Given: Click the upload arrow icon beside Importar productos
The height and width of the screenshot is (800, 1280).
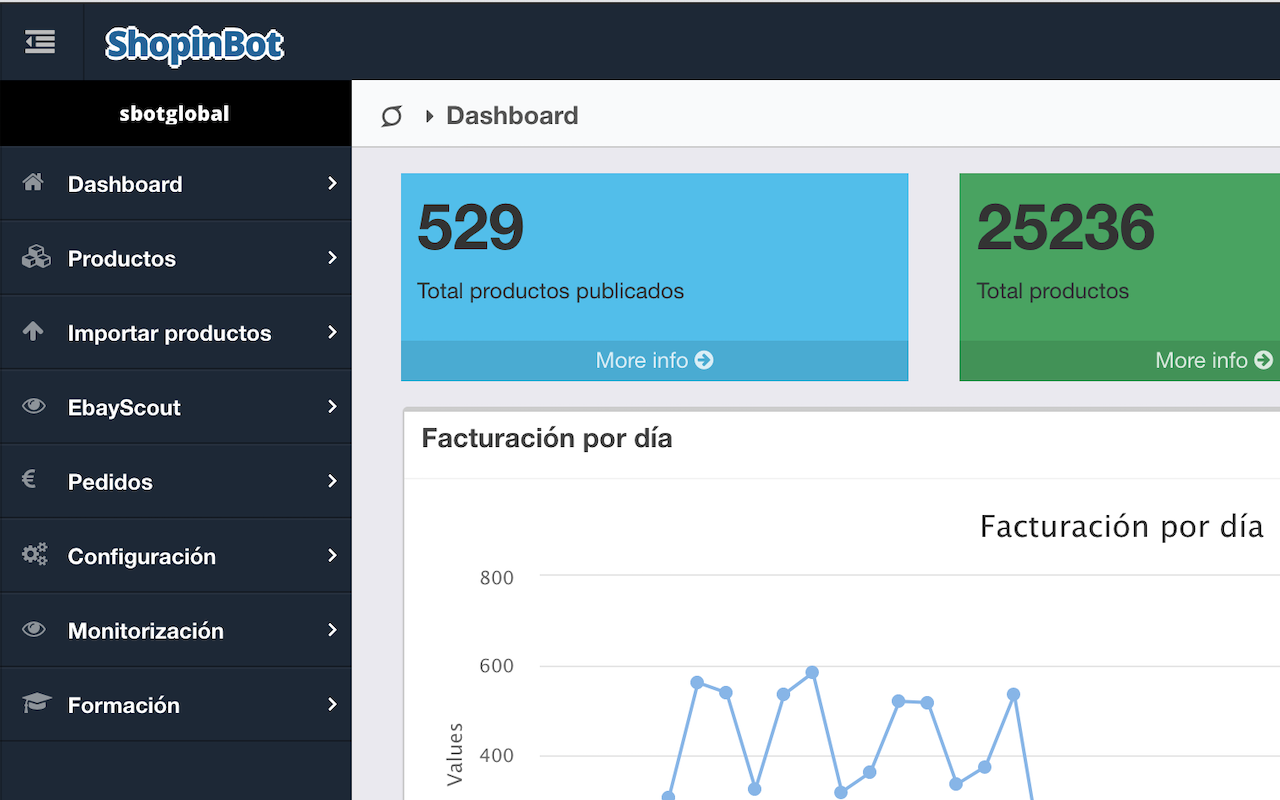Looking at the screenshot, I should pyautogui.click(x=33, y=332).
